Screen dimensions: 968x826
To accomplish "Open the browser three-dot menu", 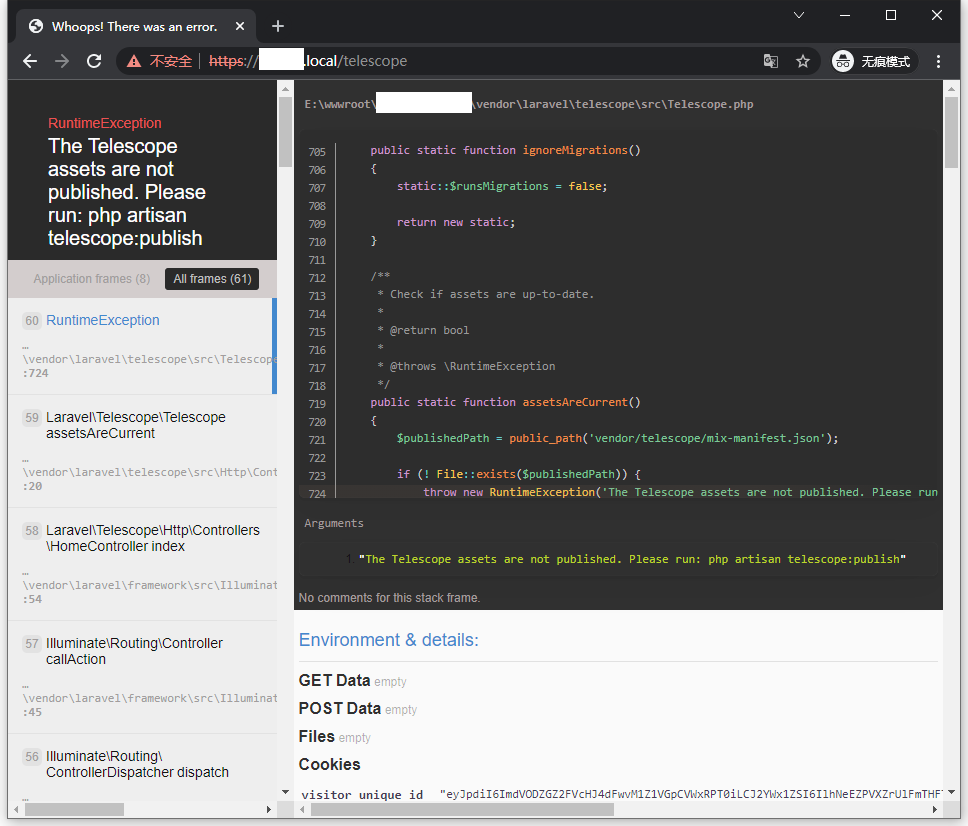I will pyautogui.click(x=938, y=61).
